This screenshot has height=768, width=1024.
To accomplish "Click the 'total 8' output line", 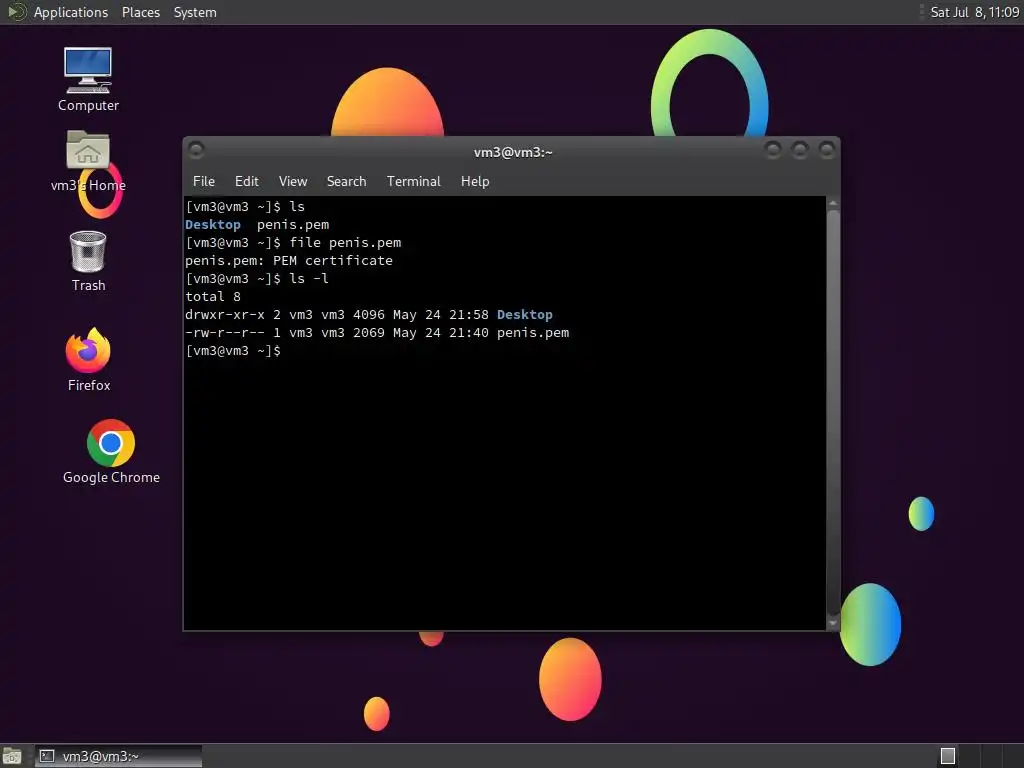I will tap(213, 296).
